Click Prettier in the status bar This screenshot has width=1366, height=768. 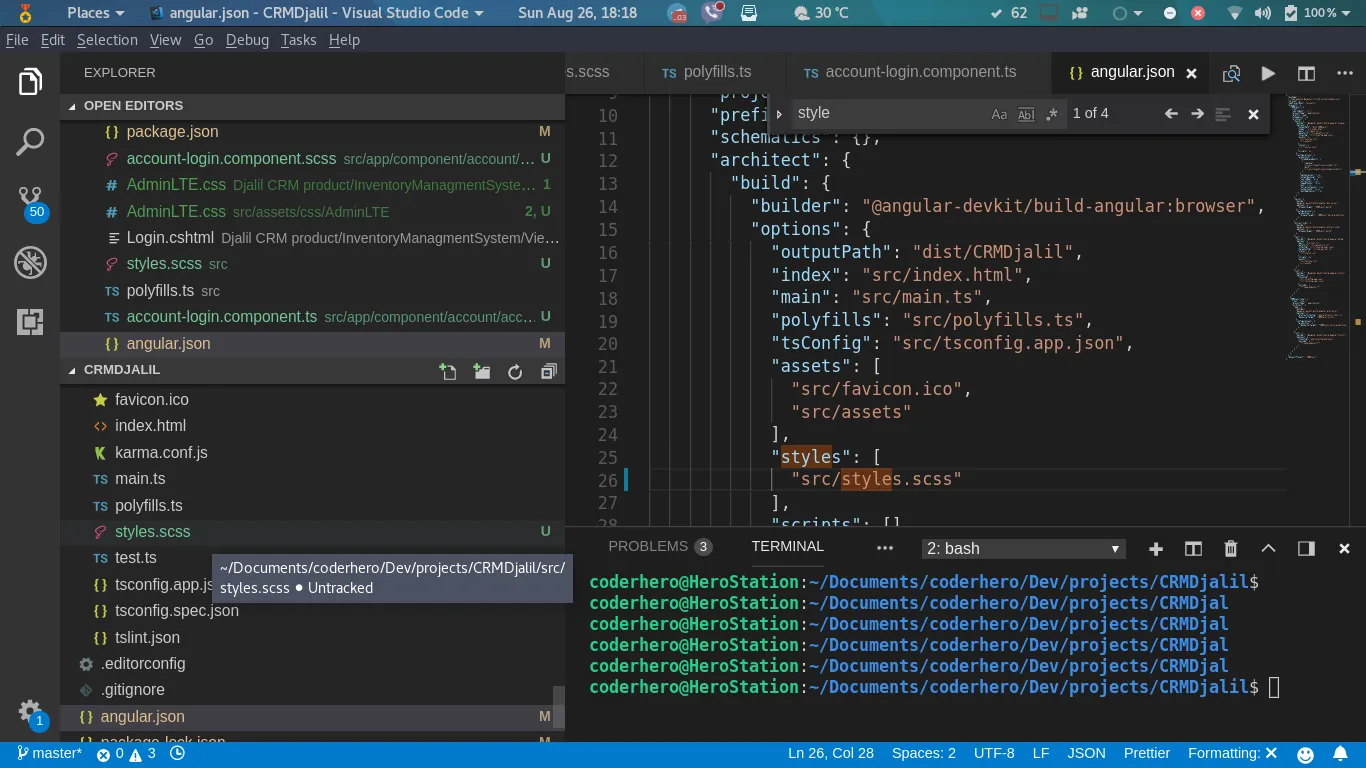(1146, 753)
